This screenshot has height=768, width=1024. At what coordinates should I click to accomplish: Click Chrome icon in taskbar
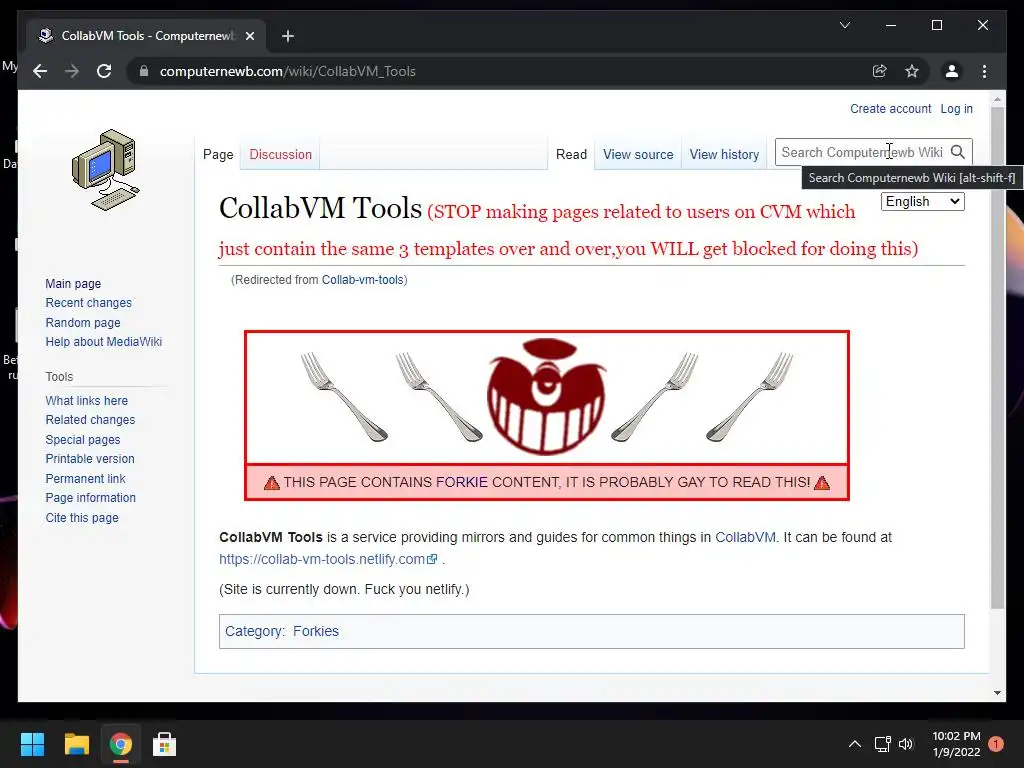[120, 744]
